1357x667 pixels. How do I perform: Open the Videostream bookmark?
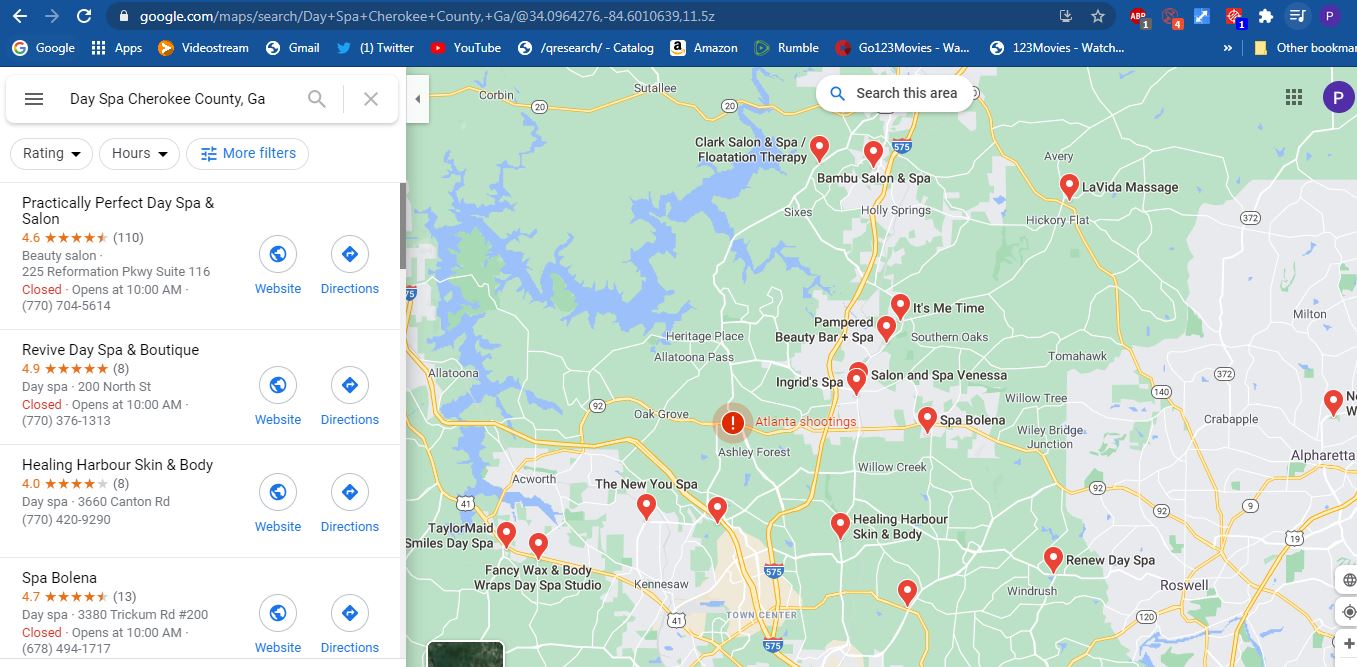pyautogui.click(x=204, y=47)
